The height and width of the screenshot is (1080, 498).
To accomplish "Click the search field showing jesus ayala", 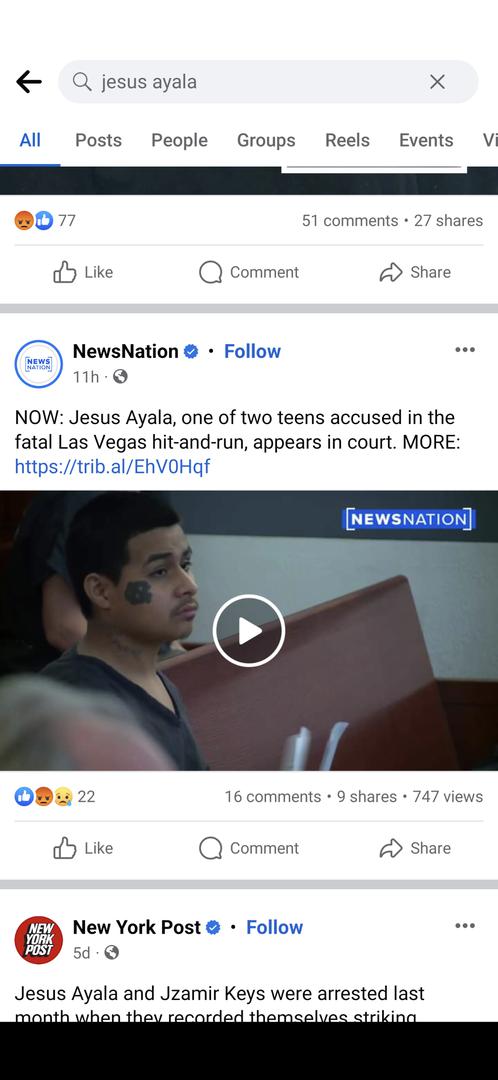I will (268, 82).
